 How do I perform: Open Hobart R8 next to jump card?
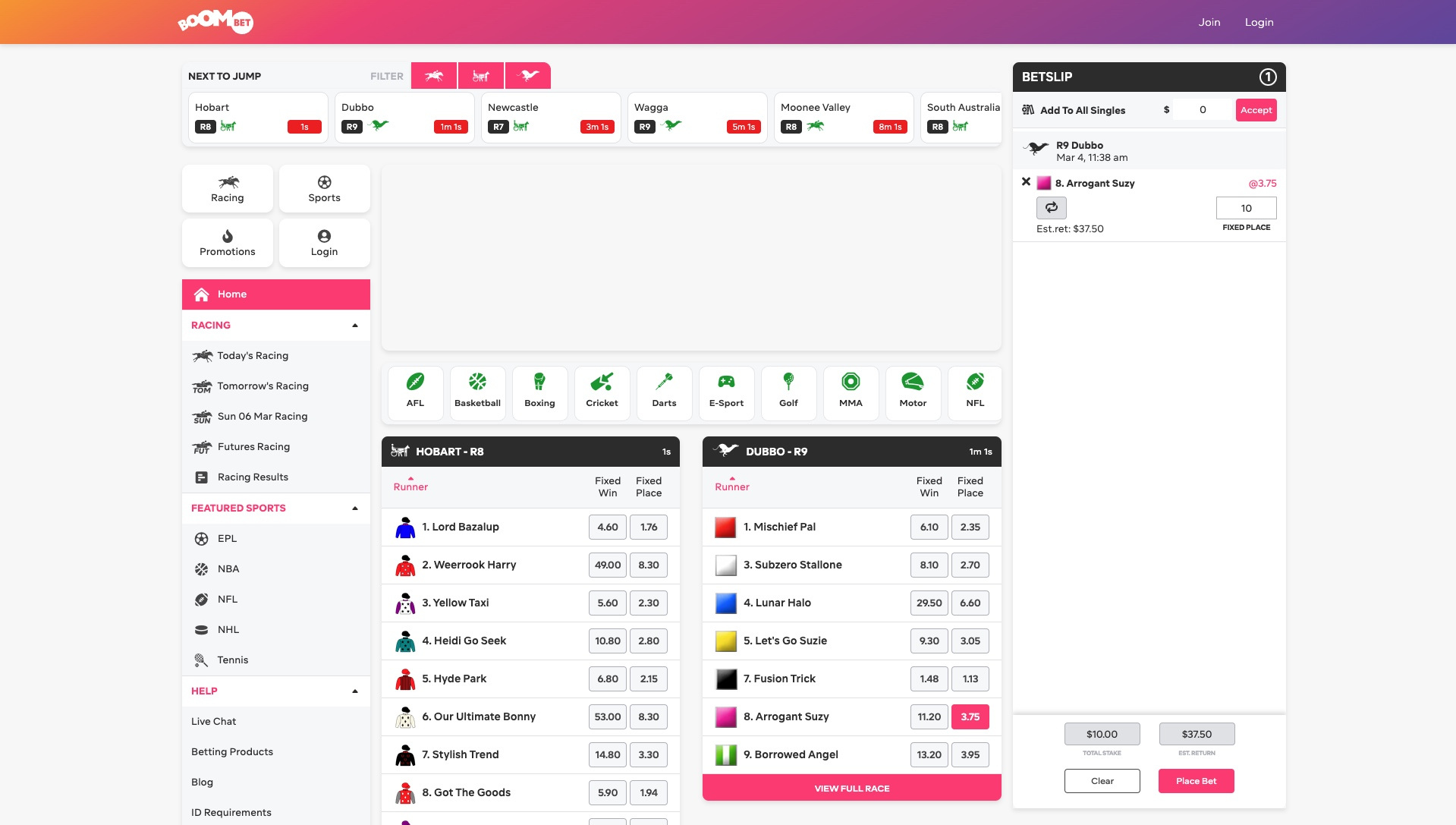coord(258,118)
